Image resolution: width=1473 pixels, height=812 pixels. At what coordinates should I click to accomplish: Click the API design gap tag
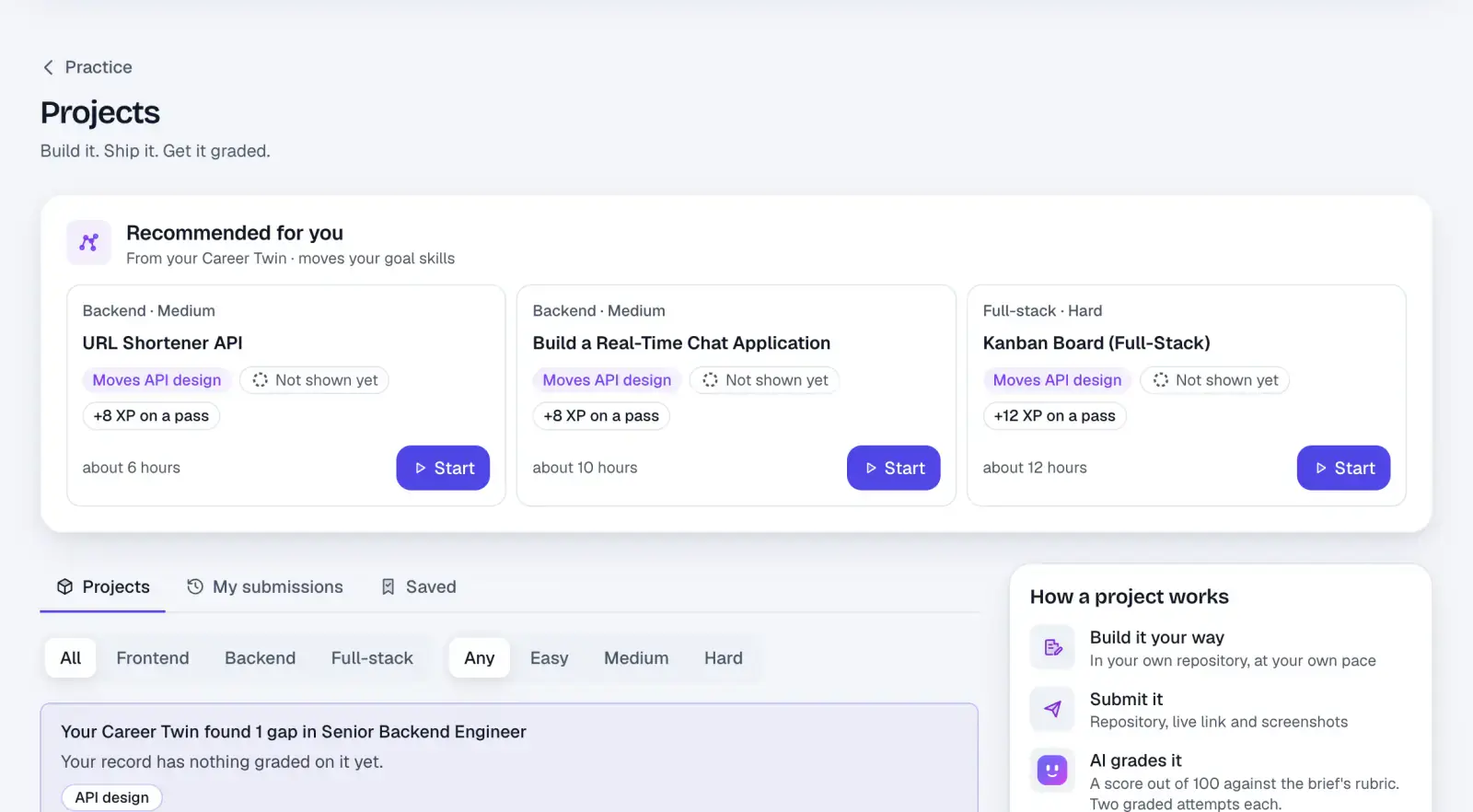pos(112,797)
